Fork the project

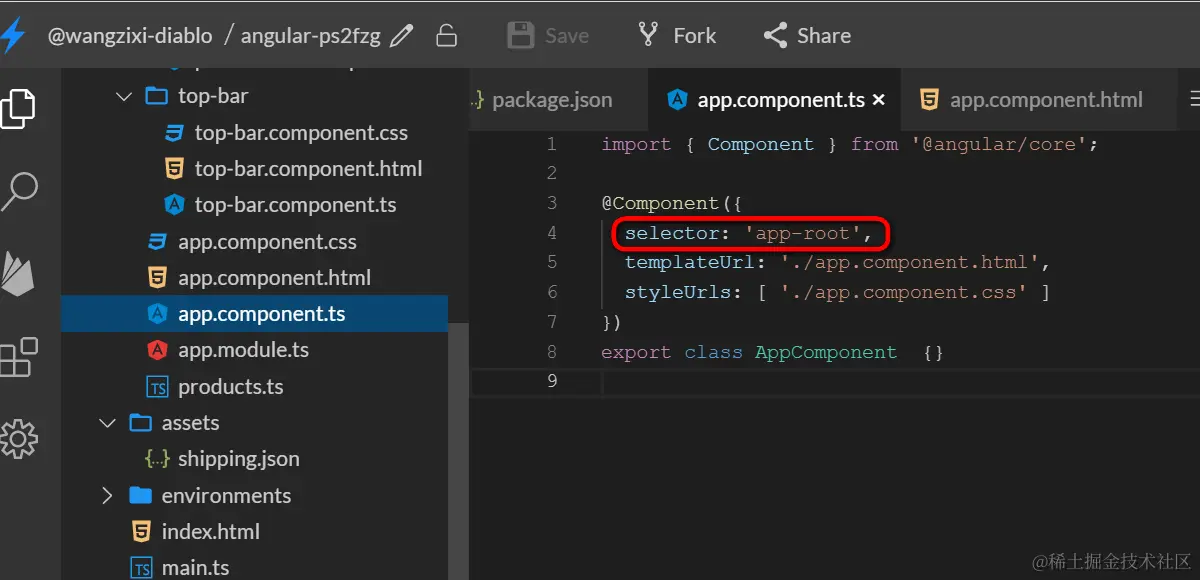pos(677,36)
